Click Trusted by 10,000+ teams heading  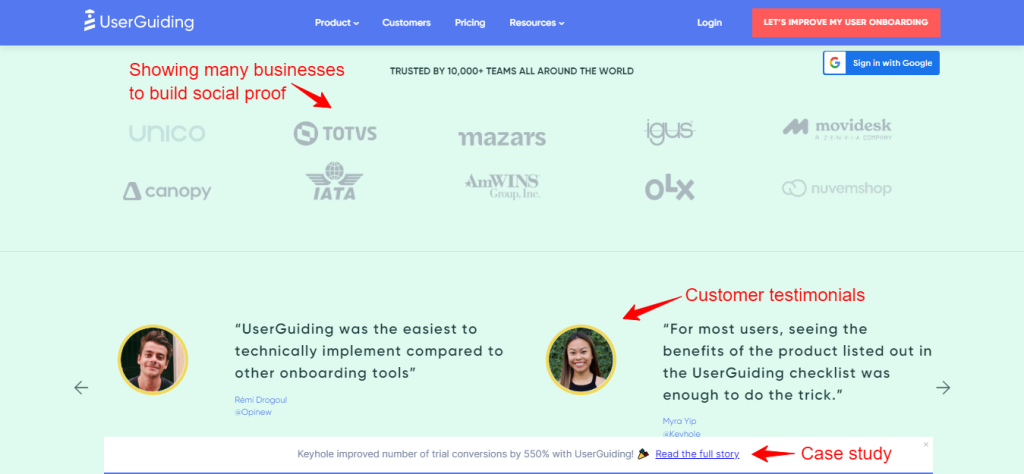pyautogui.click(x=511, y=71)
